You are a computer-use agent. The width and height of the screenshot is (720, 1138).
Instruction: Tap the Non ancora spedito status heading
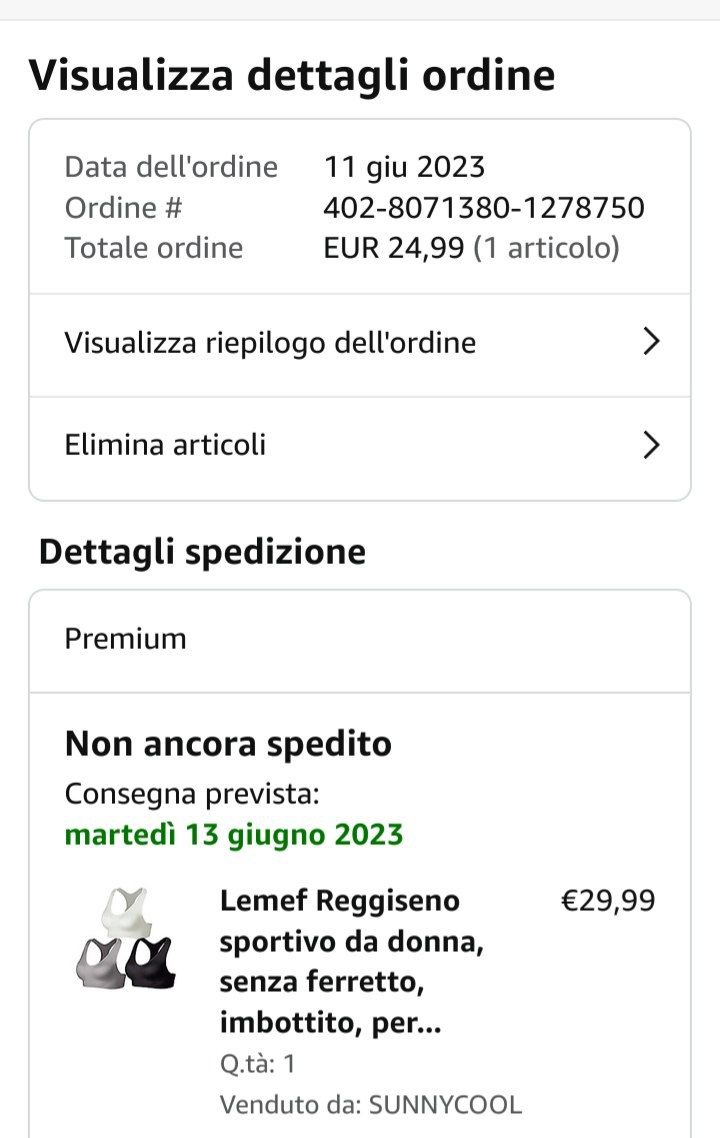pyautogui.click(x=228, y=744)
